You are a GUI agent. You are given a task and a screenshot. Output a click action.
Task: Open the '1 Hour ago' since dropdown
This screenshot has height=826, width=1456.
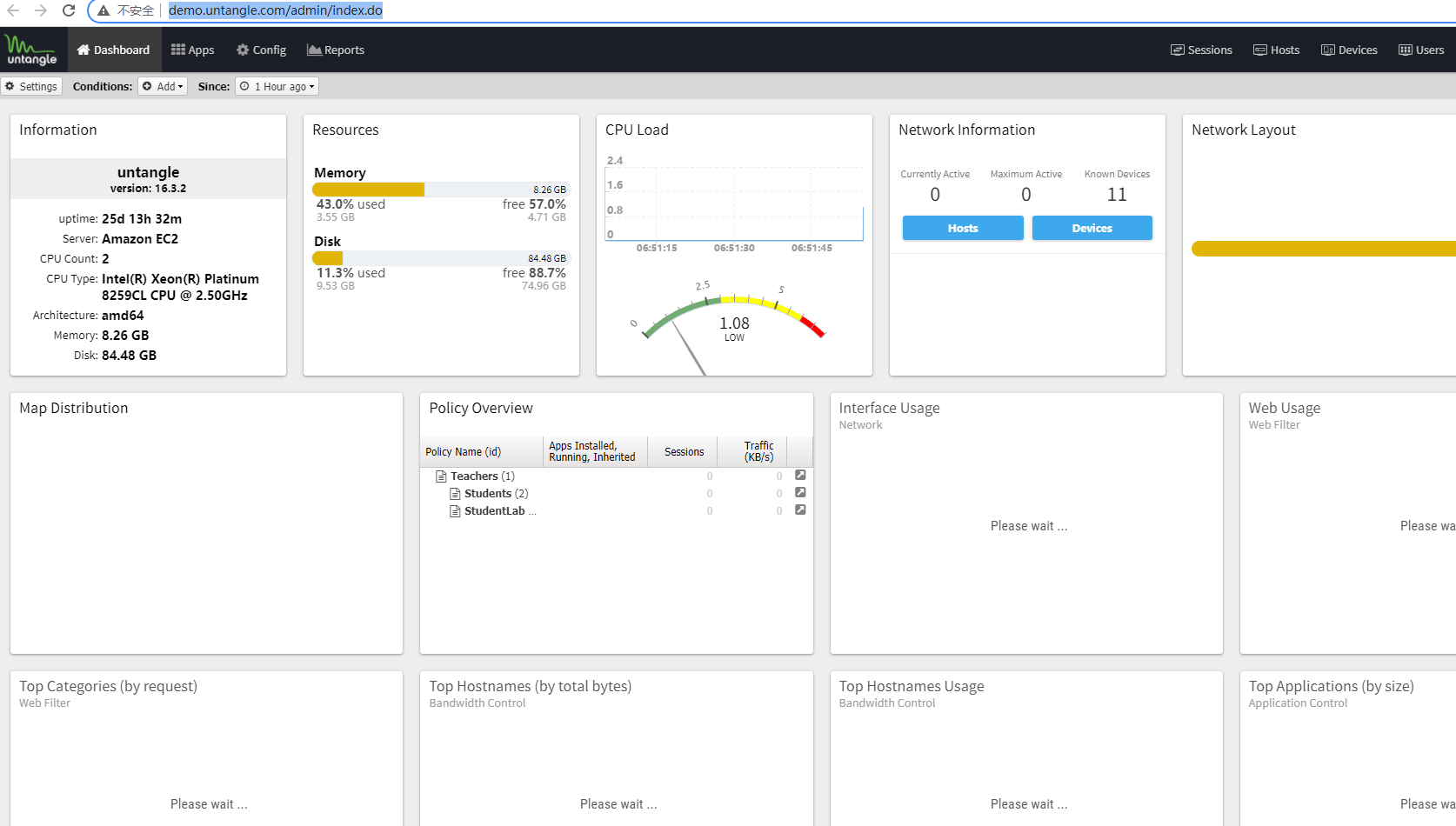(x=277, y=86)
